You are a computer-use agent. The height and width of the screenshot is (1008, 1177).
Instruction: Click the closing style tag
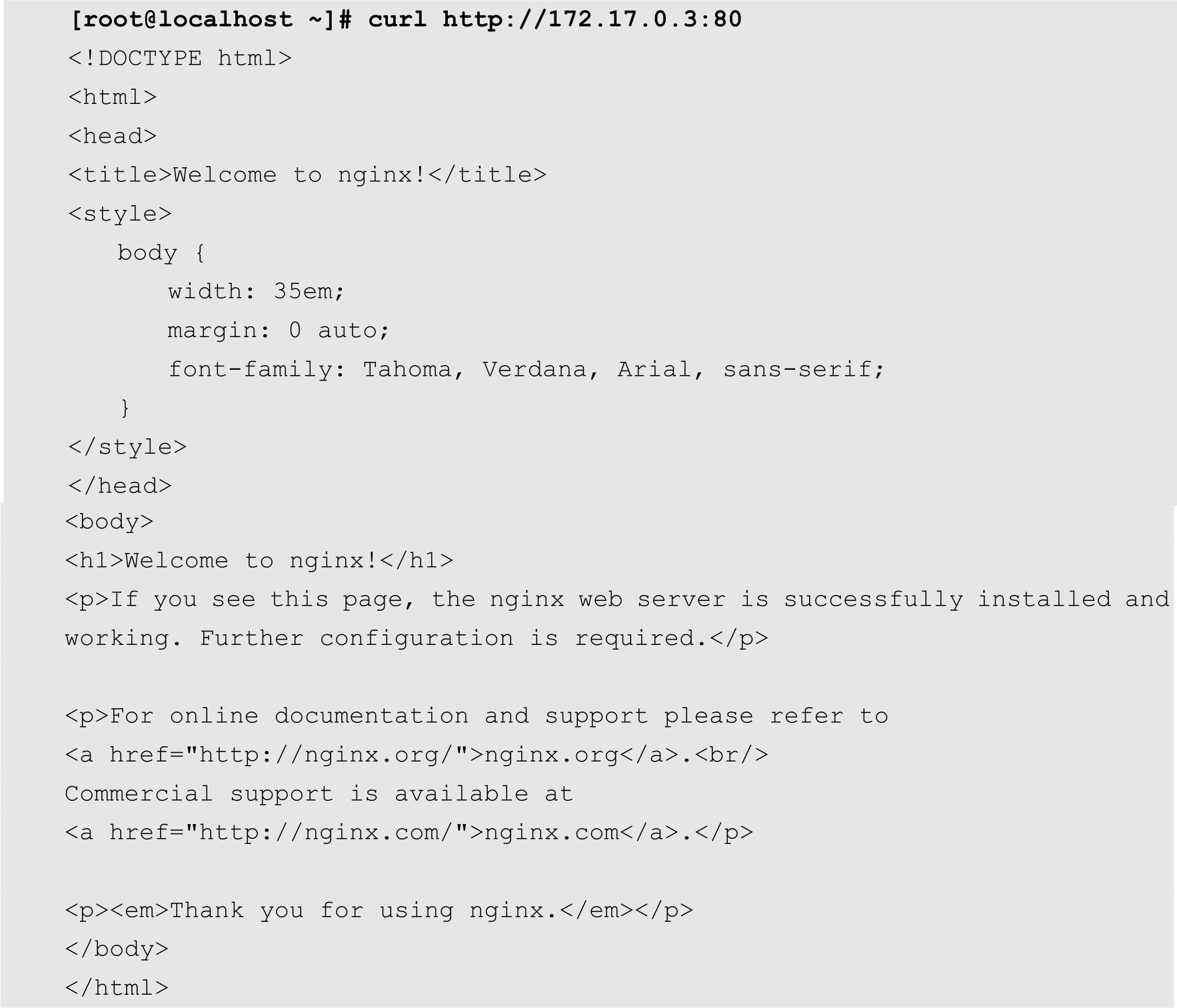(x=127, y=447)
